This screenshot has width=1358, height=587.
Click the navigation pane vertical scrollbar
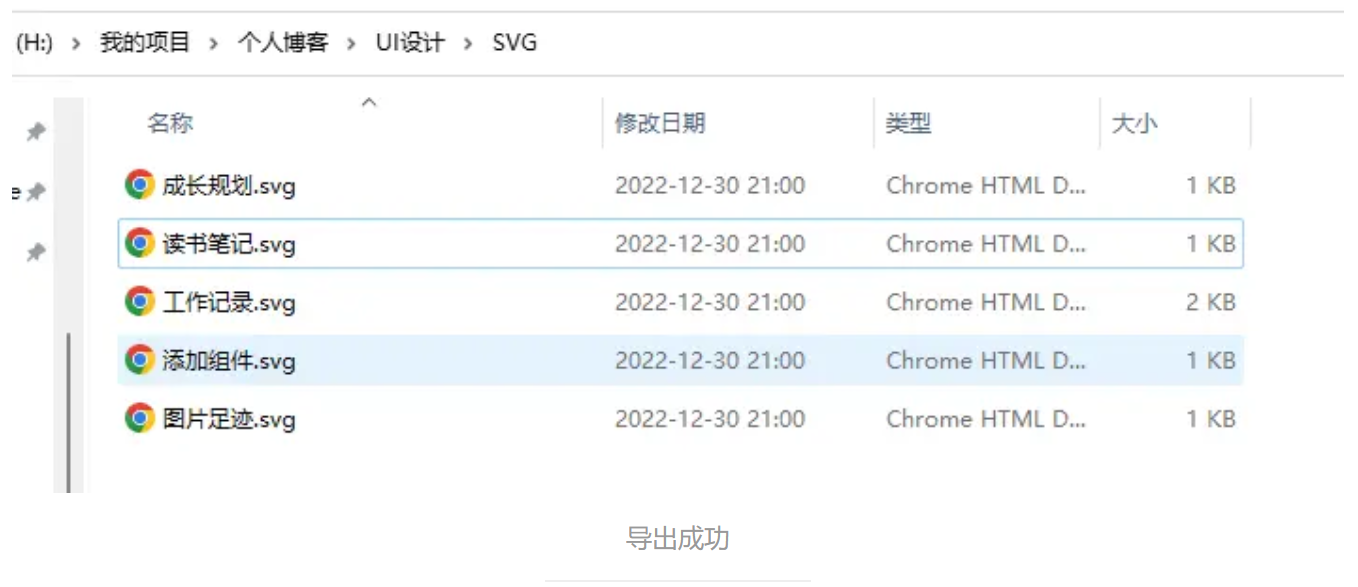point(68,412)
